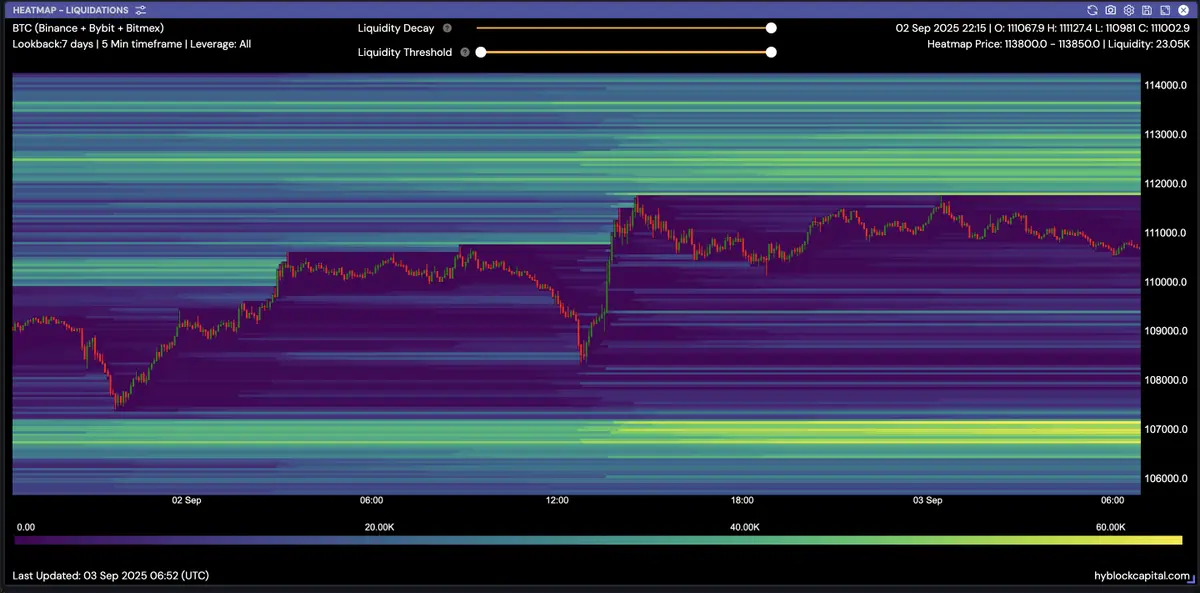
Task: Click the 112000.0 price axis label
Action: (1165, 183)
